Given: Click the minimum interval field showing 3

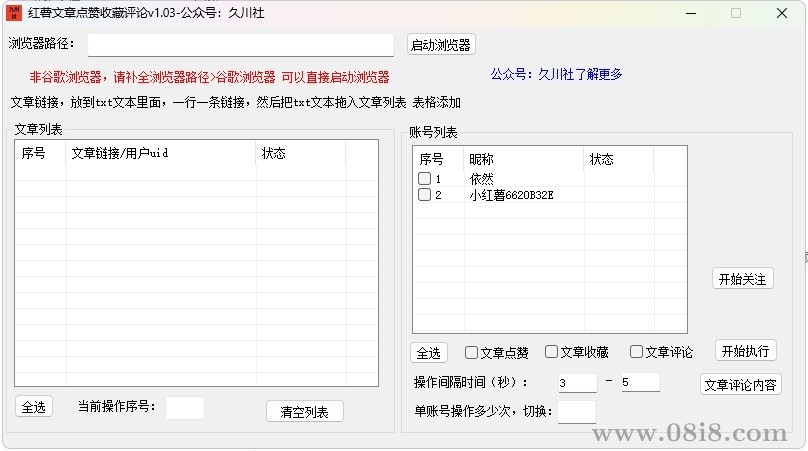Looking at the screenshot, I should [577, 383].
